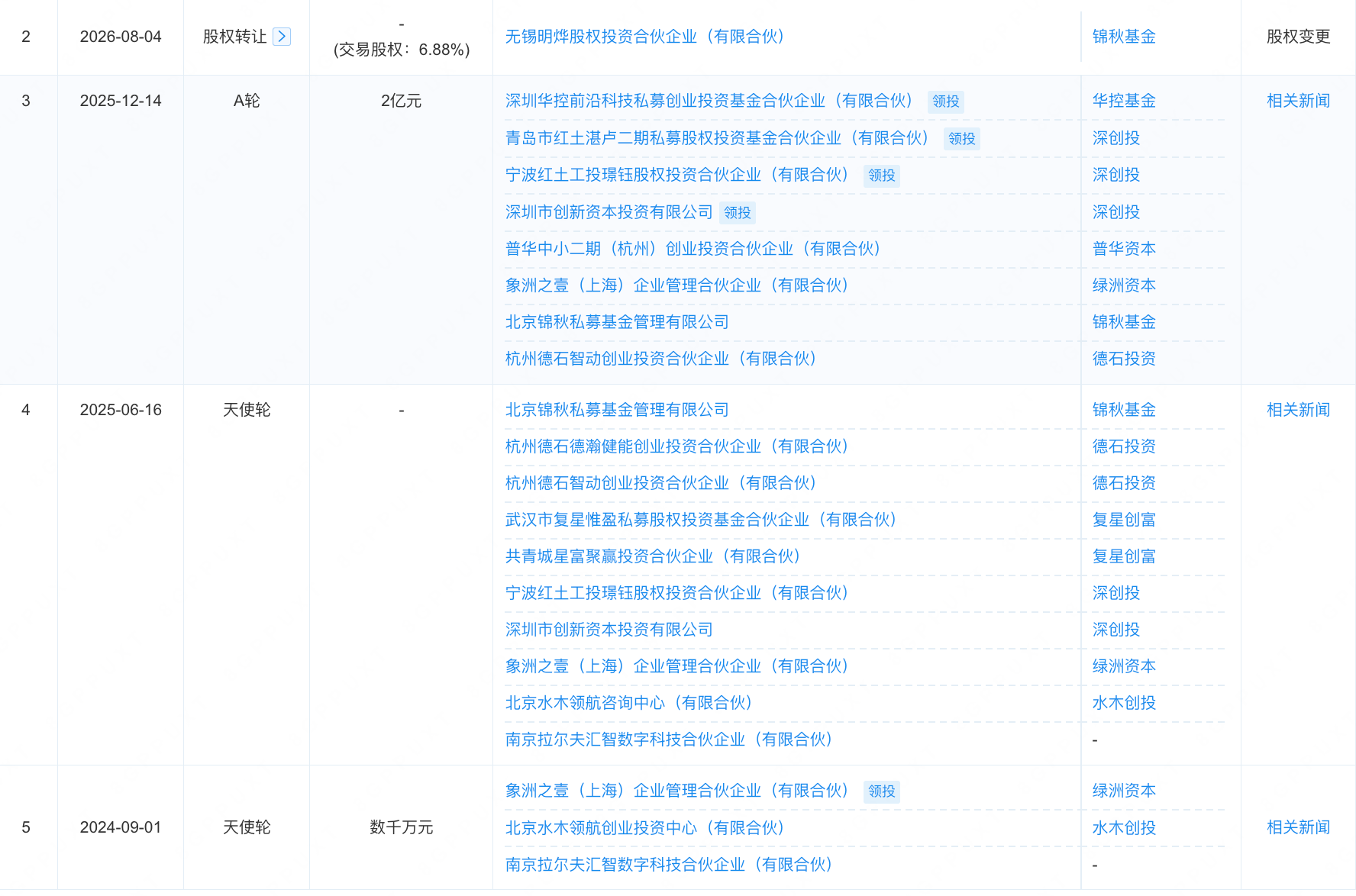Screen dimensions: 1356x896
Task: Click the 领投 tag beside 深圳华控前沿科技
Action: point(945,102)
